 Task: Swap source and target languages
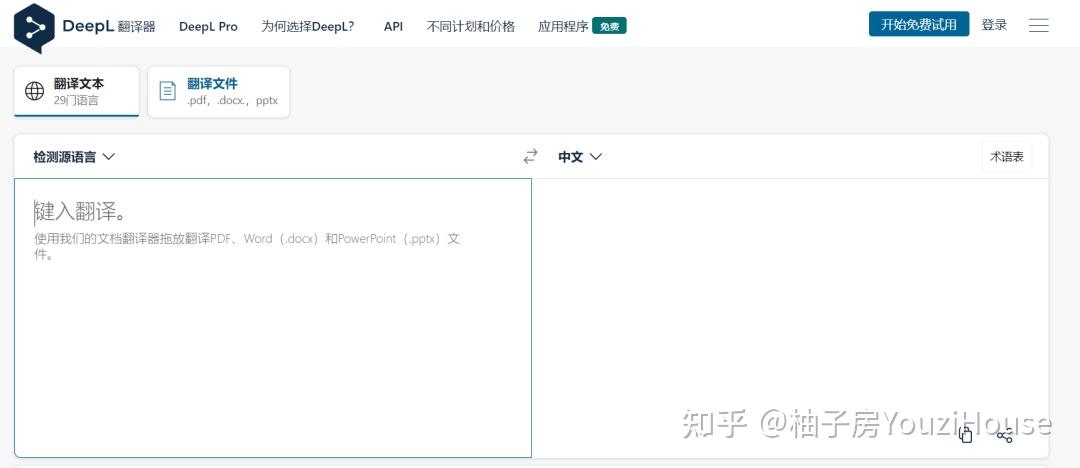click(x=530, y=157)
